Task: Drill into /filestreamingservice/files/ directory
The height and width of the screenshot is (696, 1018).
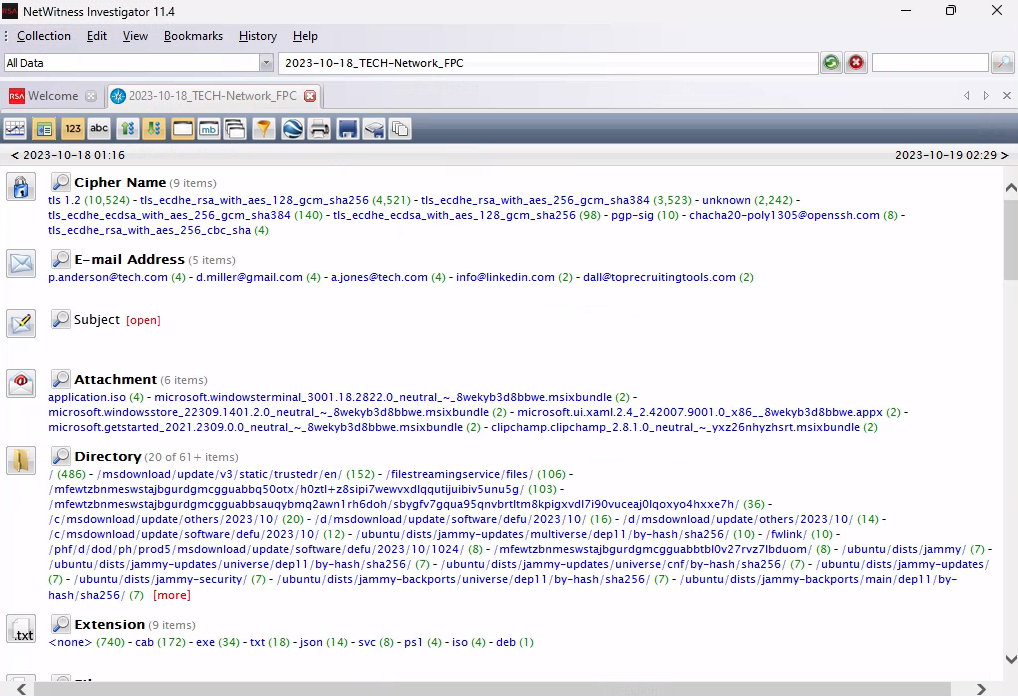Action: [461, 475]
